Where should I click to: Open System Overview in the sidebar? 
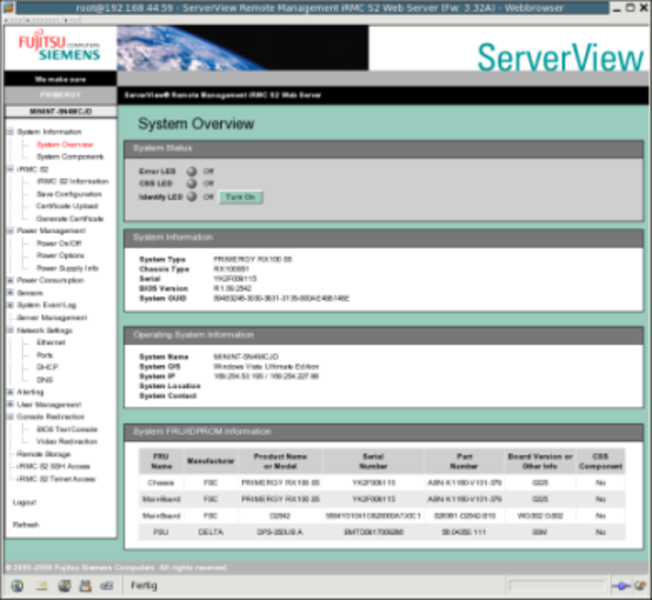coord(65,145)
